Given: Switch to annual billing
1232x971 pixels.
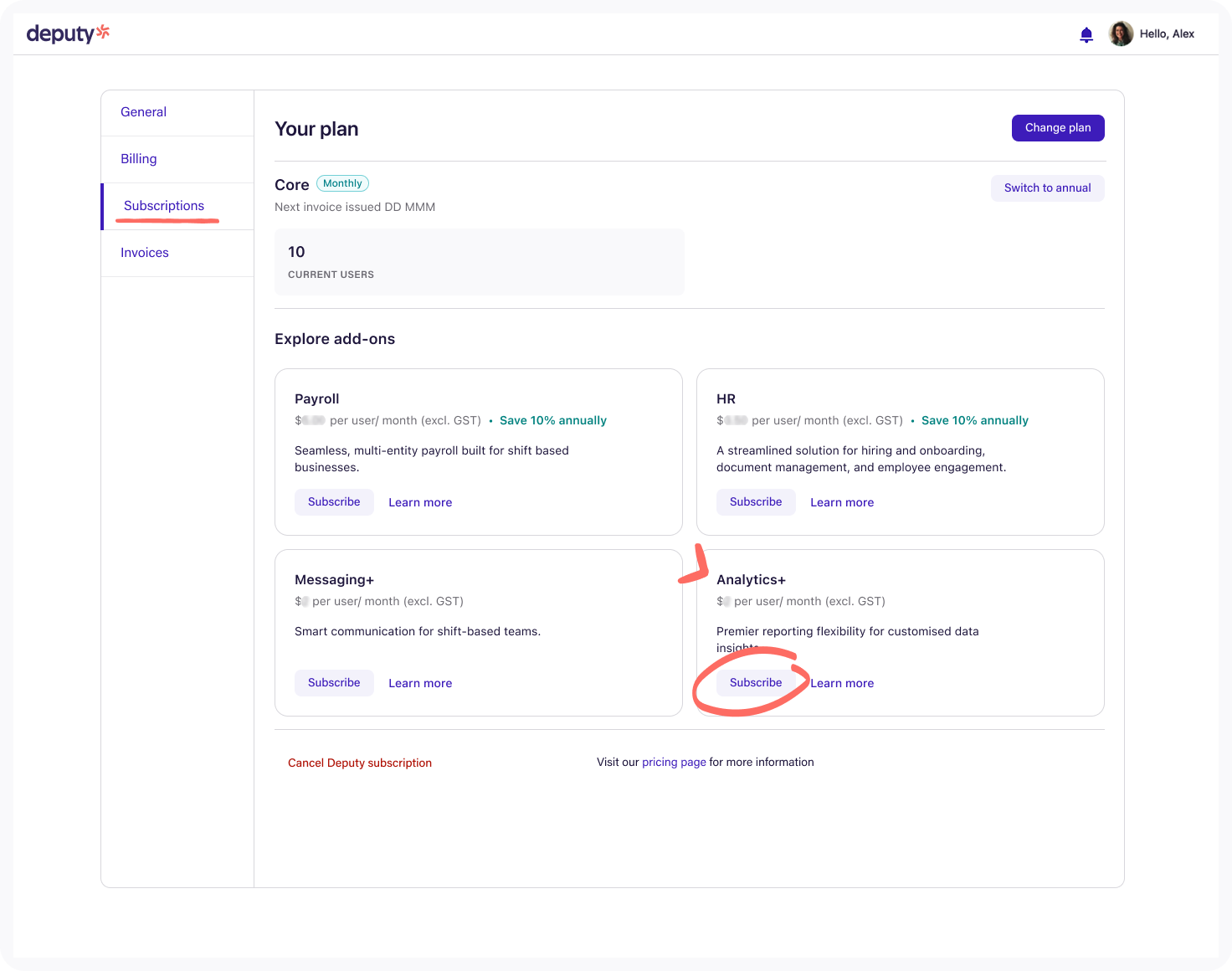Looking at the screenshot, I should click(x=1047, y=188).
